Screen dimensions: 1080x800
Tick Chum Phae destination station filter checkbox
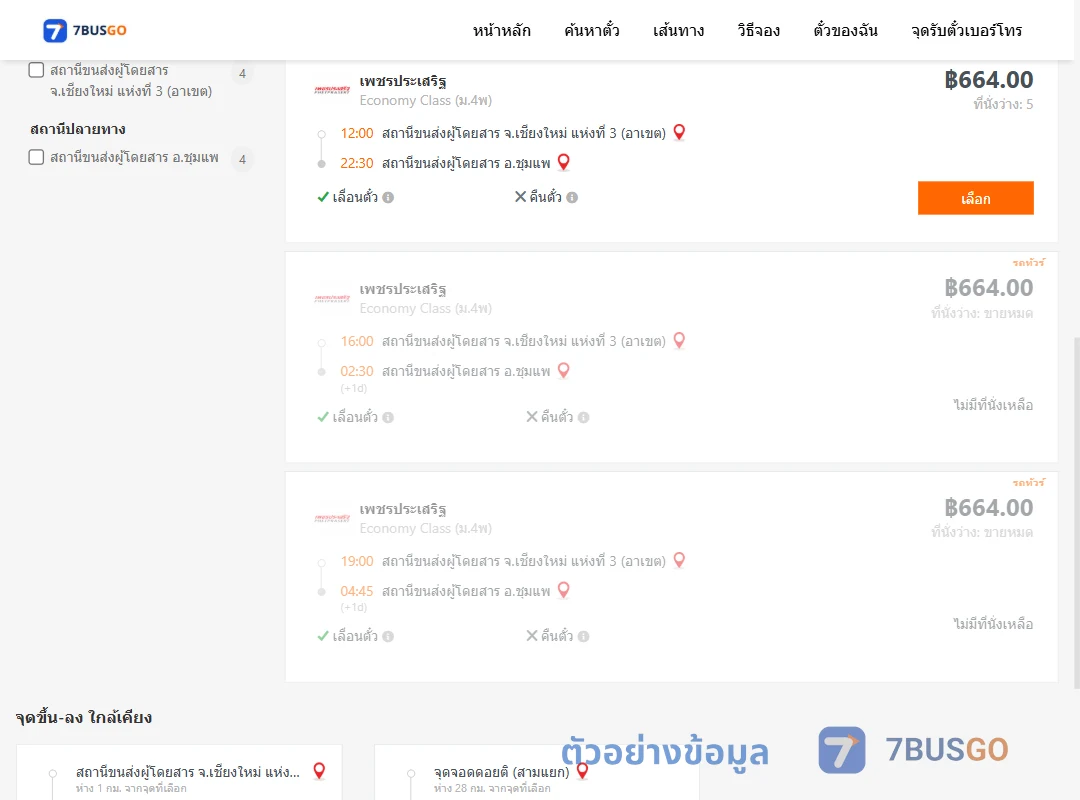click(37, 157)
